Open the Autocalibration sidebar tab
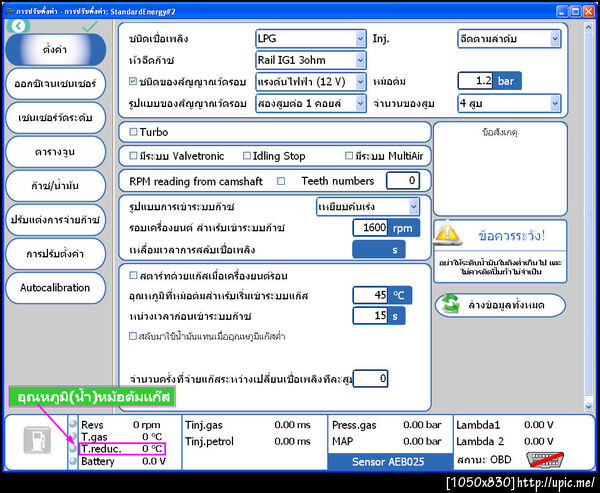Image resolution: width=600 pixels, height=493 pixels. tap(55, 288)
